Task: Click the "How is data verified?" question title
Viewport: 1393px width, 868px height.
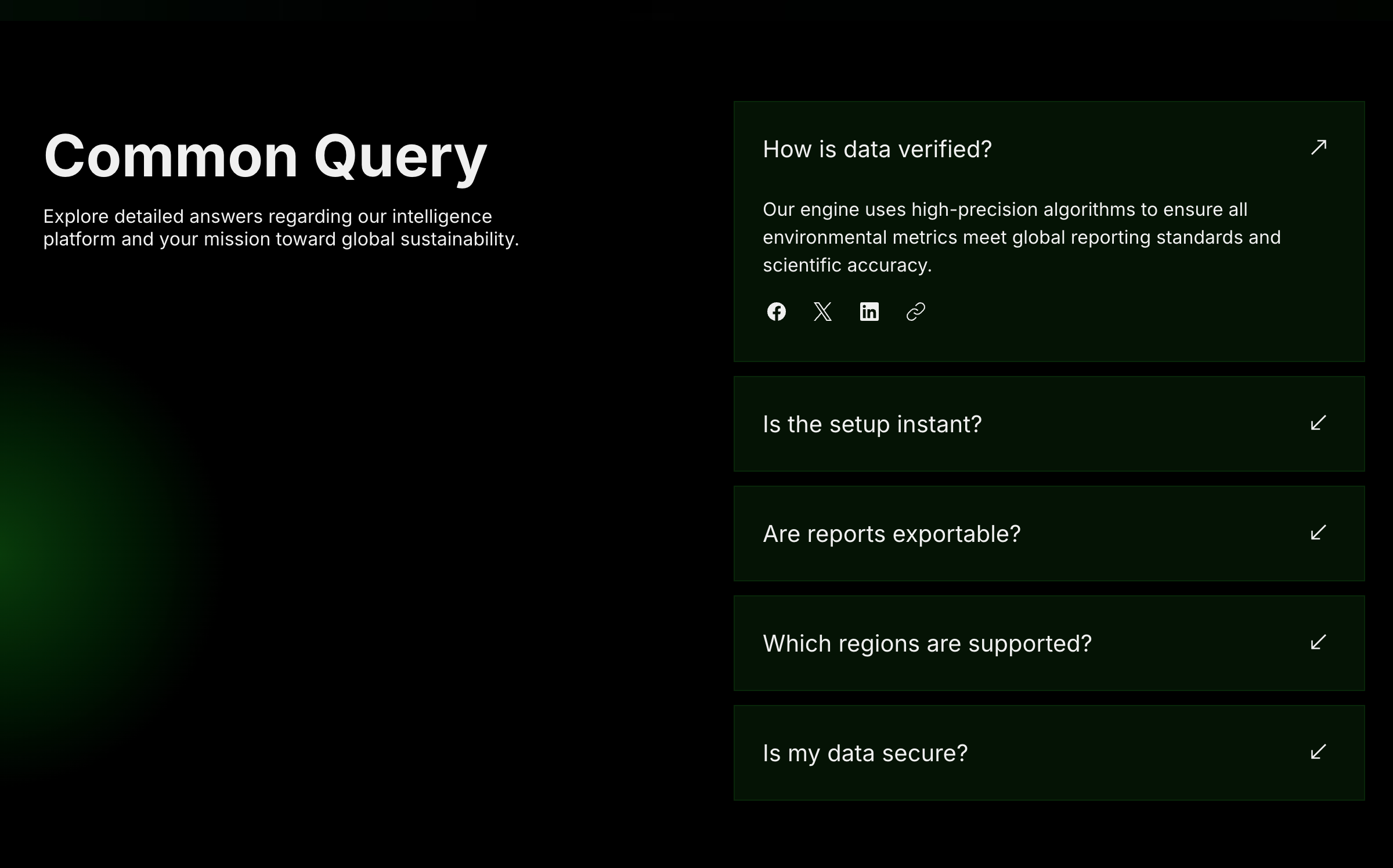Action: pyautogui.click(x=877, y=149)
